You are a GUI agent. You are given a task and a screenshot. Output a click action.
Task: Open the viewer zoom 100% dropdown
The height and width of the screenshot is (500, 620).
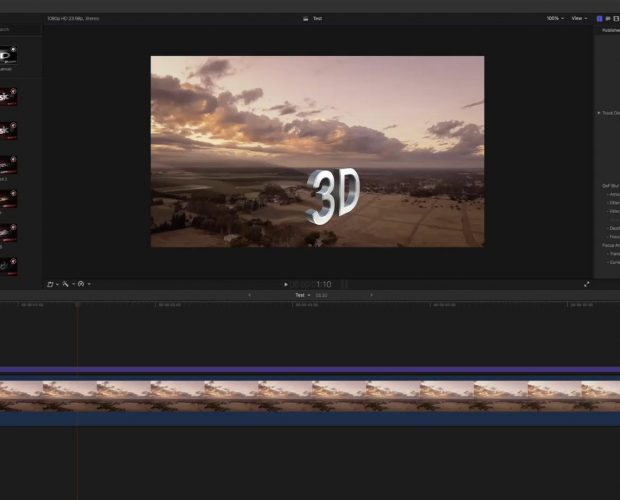pyautogui.click(x=555, y=19)
